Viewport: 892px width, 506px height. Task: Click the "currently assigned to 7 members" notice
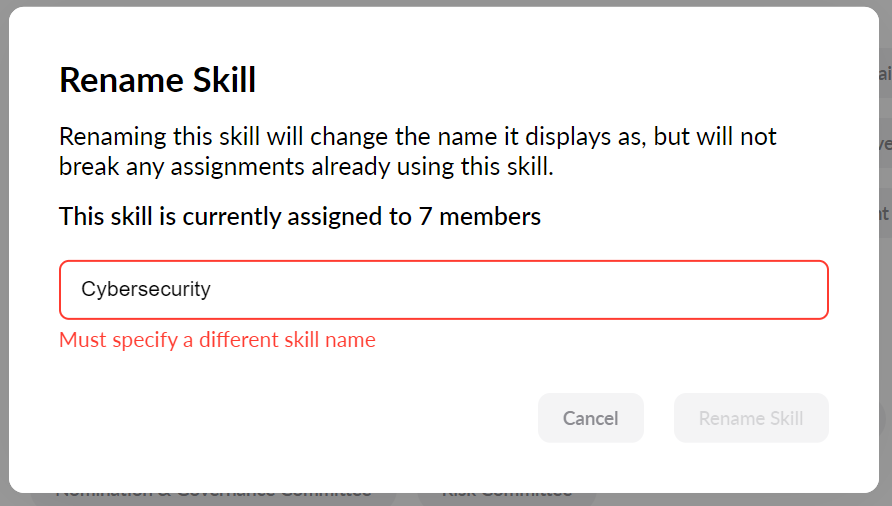[300, 216]
